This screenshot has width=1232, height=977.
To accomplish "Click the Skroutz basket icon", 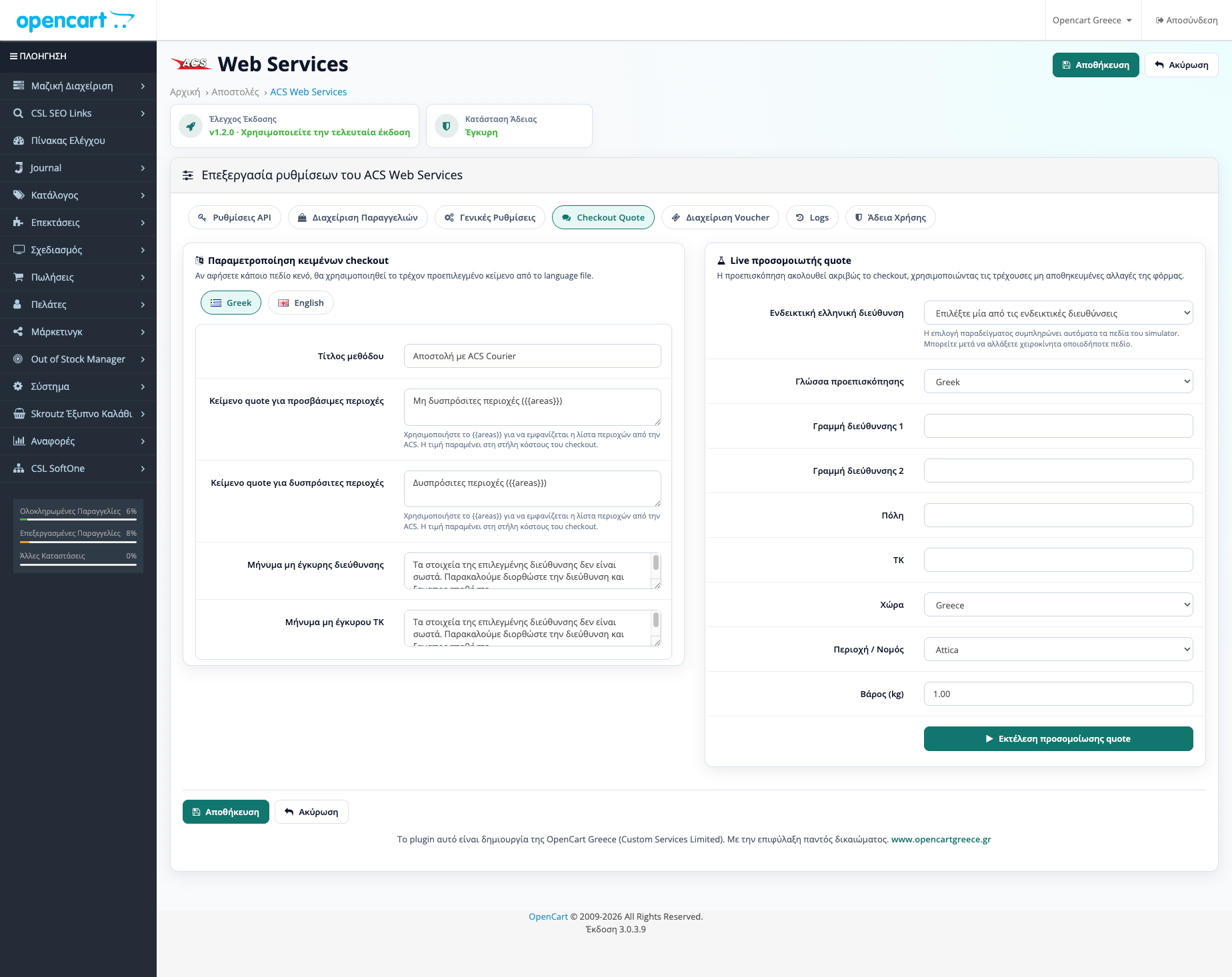I will pos(19,414).
